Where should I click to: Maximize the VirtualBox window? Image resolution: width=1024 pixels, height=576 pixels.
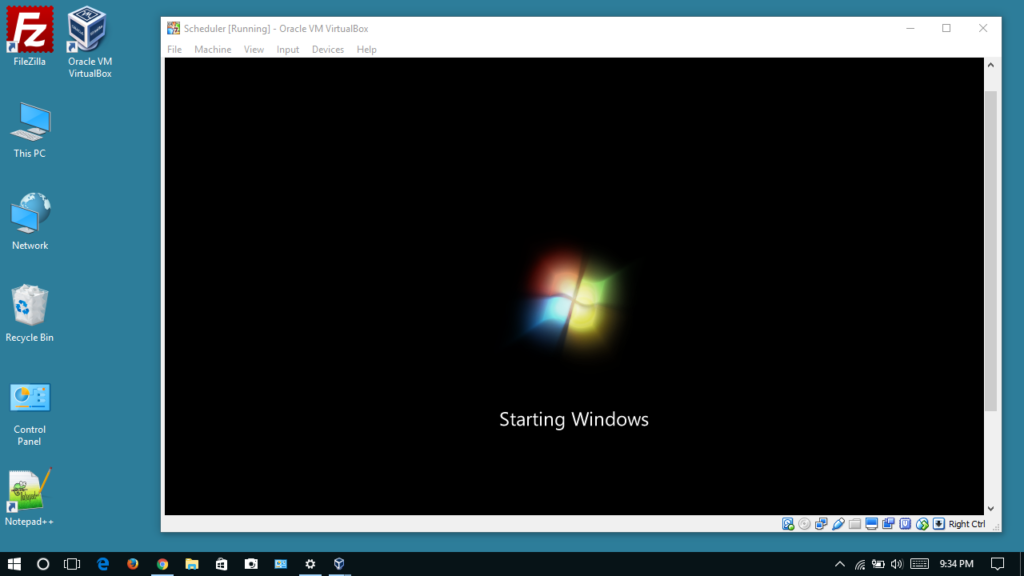coord(946,28)
